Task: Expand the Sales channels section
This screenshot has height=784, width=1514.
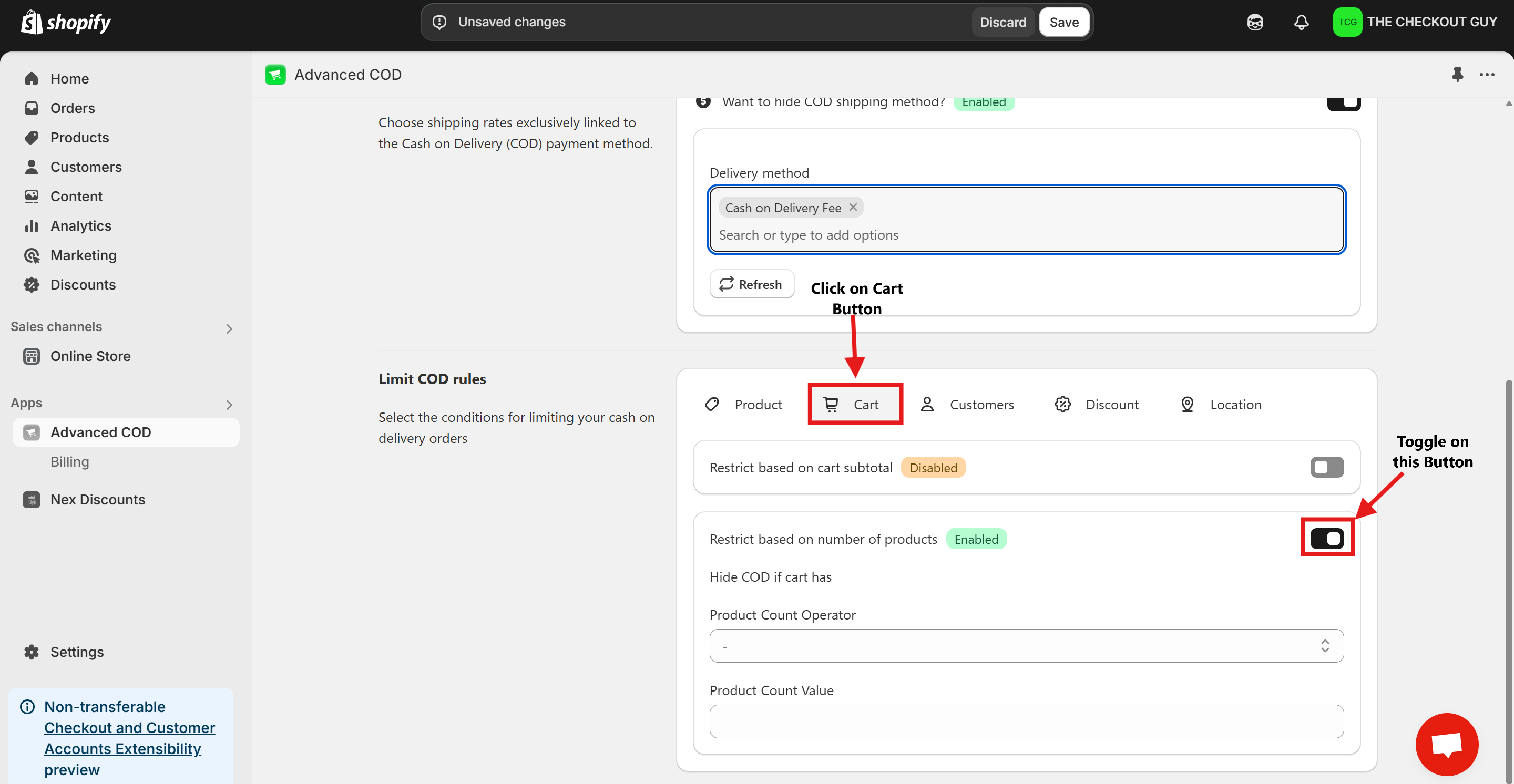Action: tap(229, 329)
